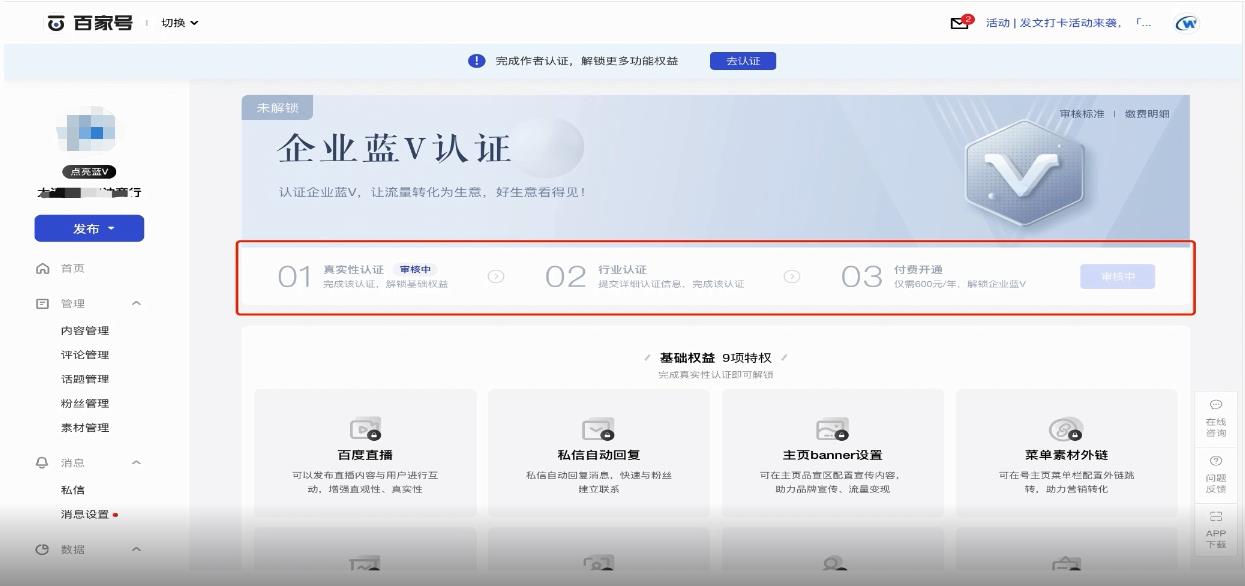1245x586 pixels.
Task: Open the 审核标准 link
Action: 1082,114
